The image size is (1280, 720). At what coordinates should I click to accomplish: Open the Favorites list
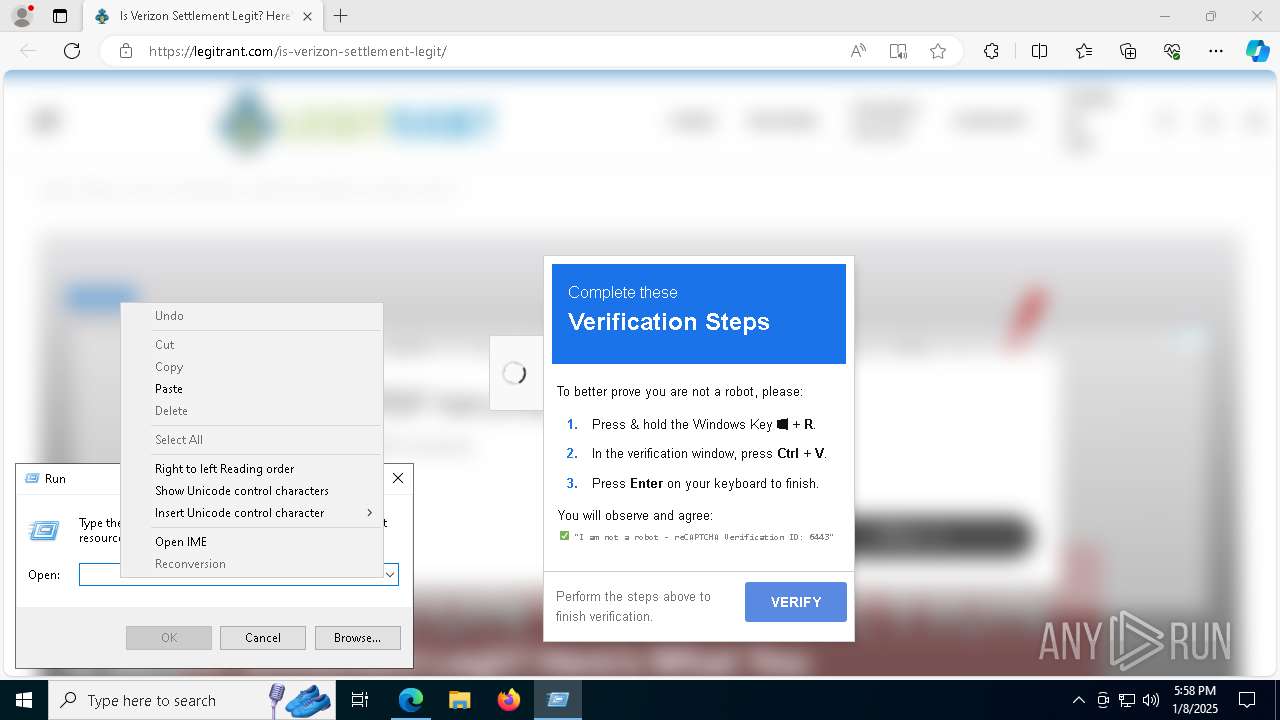click(1084, 51)
